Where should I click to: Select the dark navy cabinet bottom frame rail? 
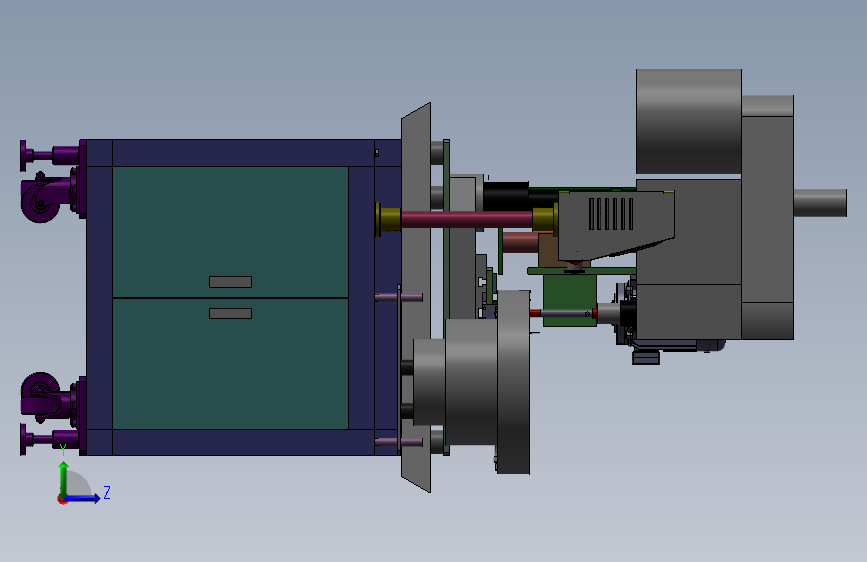coord(243,443)
